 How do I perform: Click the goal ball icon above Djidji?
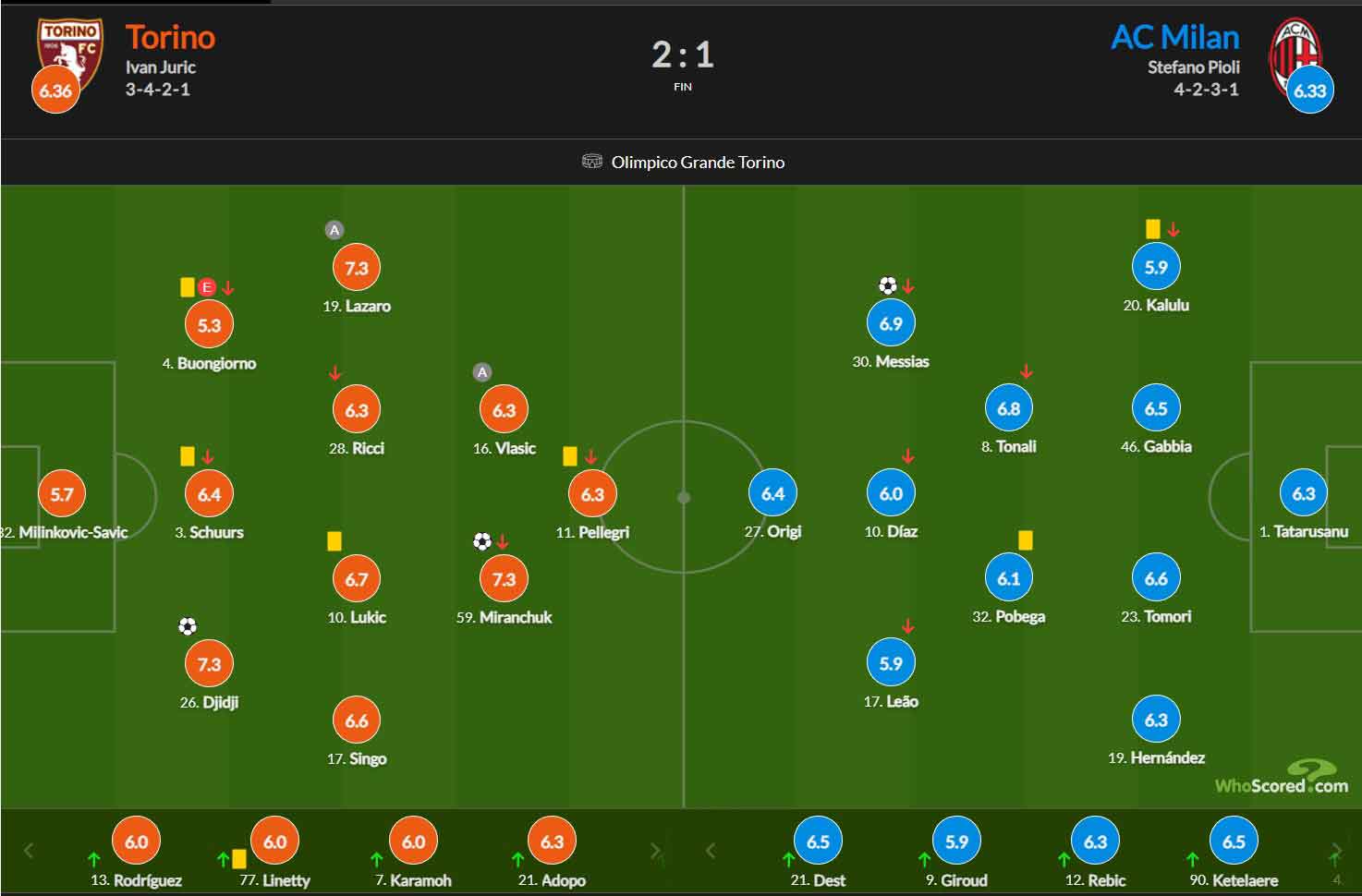click(188, 626)
